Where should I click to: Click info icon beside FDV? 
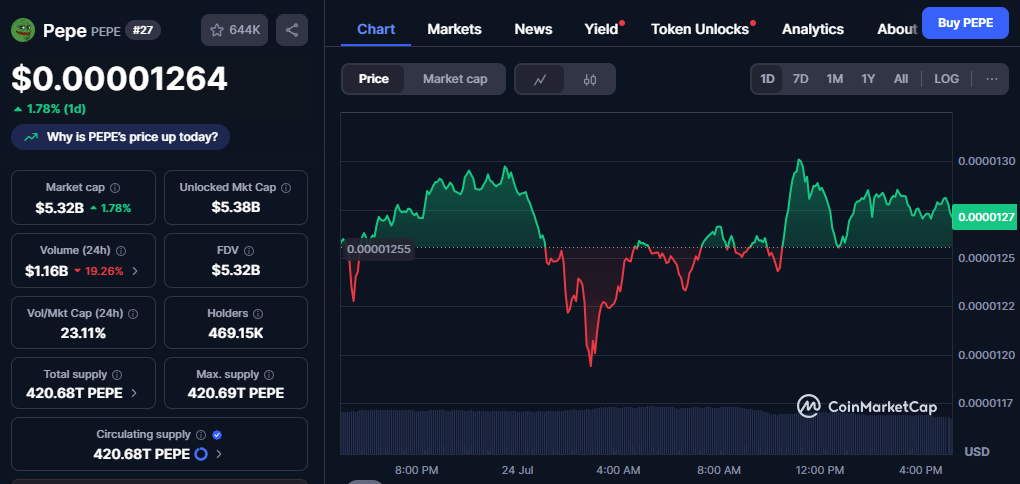248,250
